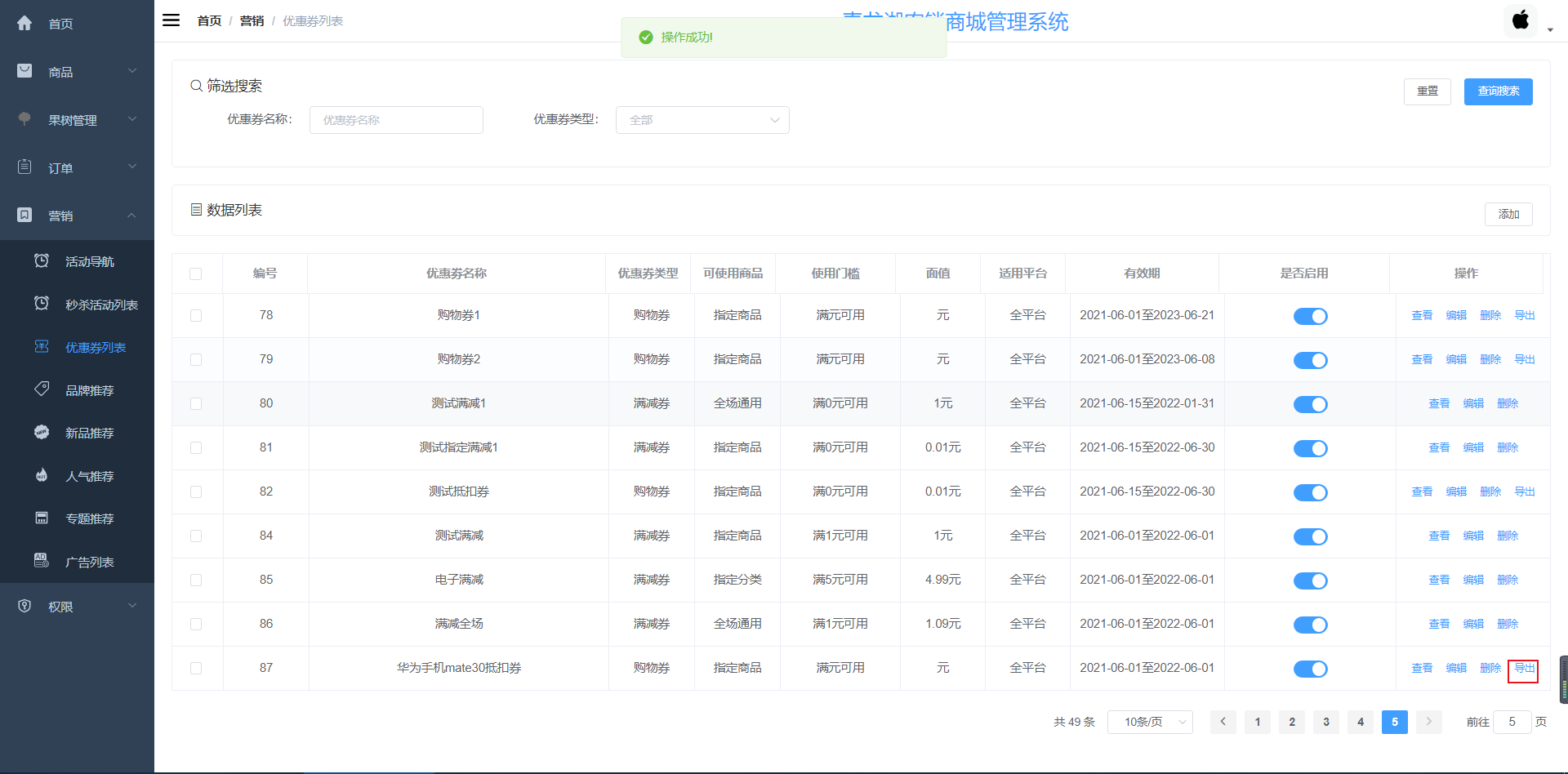
Task: Click the 活动导航 clock icon
Action: pyautogui.click(x=42, y=260)
